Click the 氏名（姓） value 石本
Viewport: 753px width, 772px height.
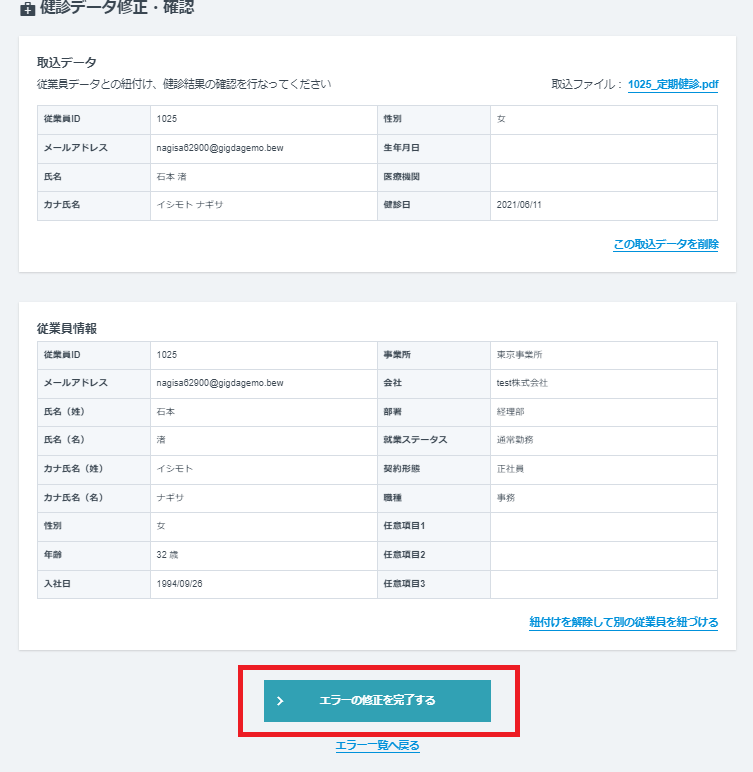(x=165, y=412)
